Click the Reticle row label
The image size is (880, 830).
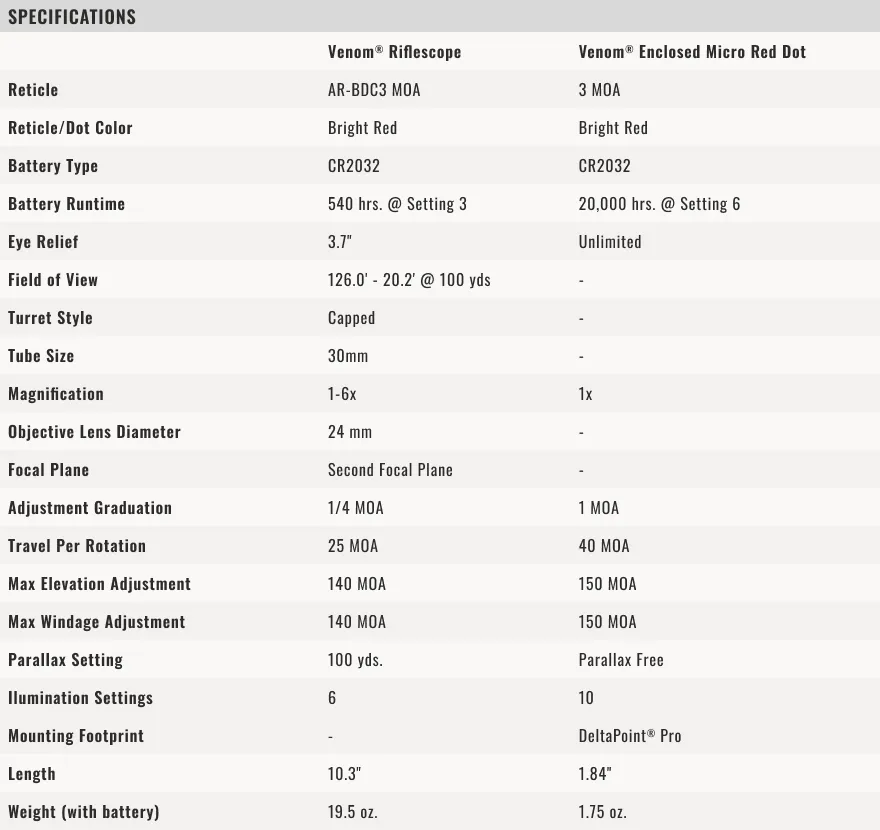point(33,90)
